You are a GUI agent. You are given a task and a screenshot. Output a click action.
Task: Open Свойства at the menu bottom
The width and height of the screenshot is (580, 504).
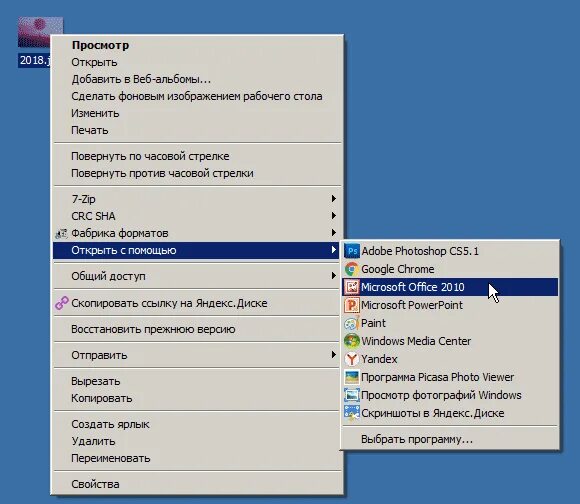pyautogui.click(x=197, y=484)
